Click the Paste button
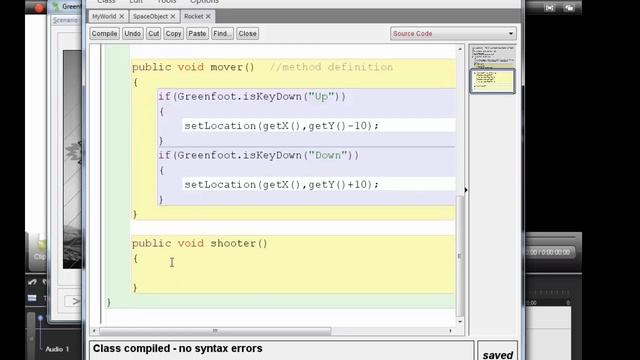The height and width of the screenshot is (360, 640). [197, 33]
